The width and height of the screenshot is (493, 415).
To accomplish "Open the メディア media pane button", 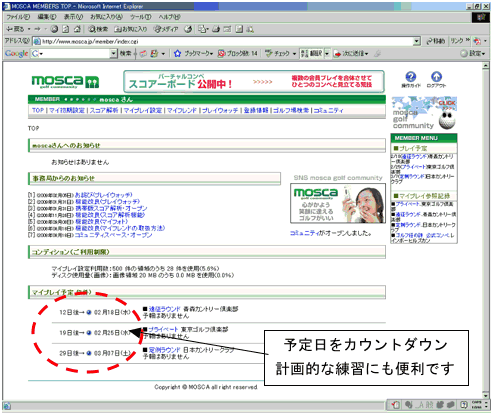I will coord(166,29).
